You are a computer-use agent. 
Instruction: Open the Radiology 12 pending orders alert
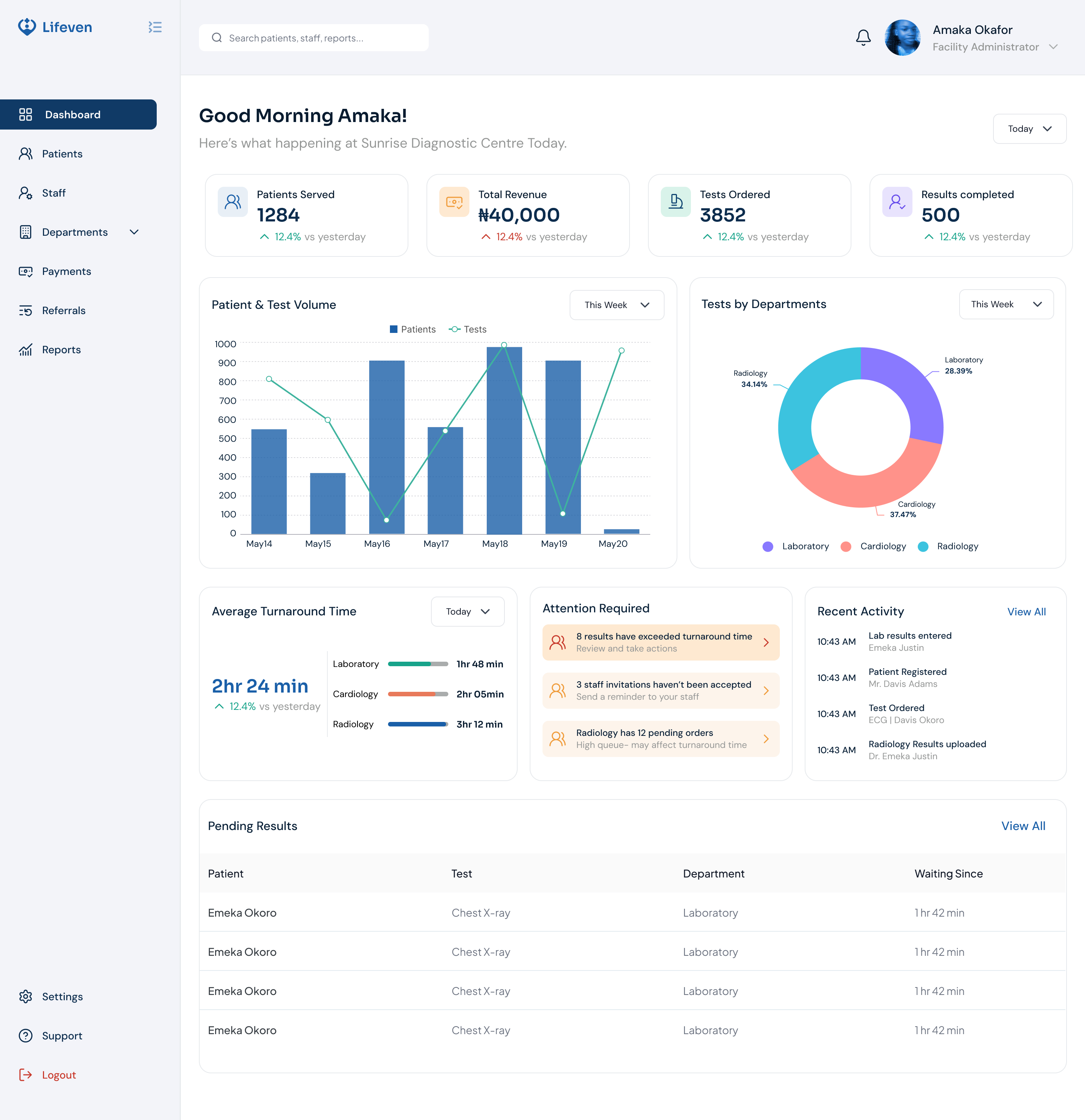pos(661,739)
